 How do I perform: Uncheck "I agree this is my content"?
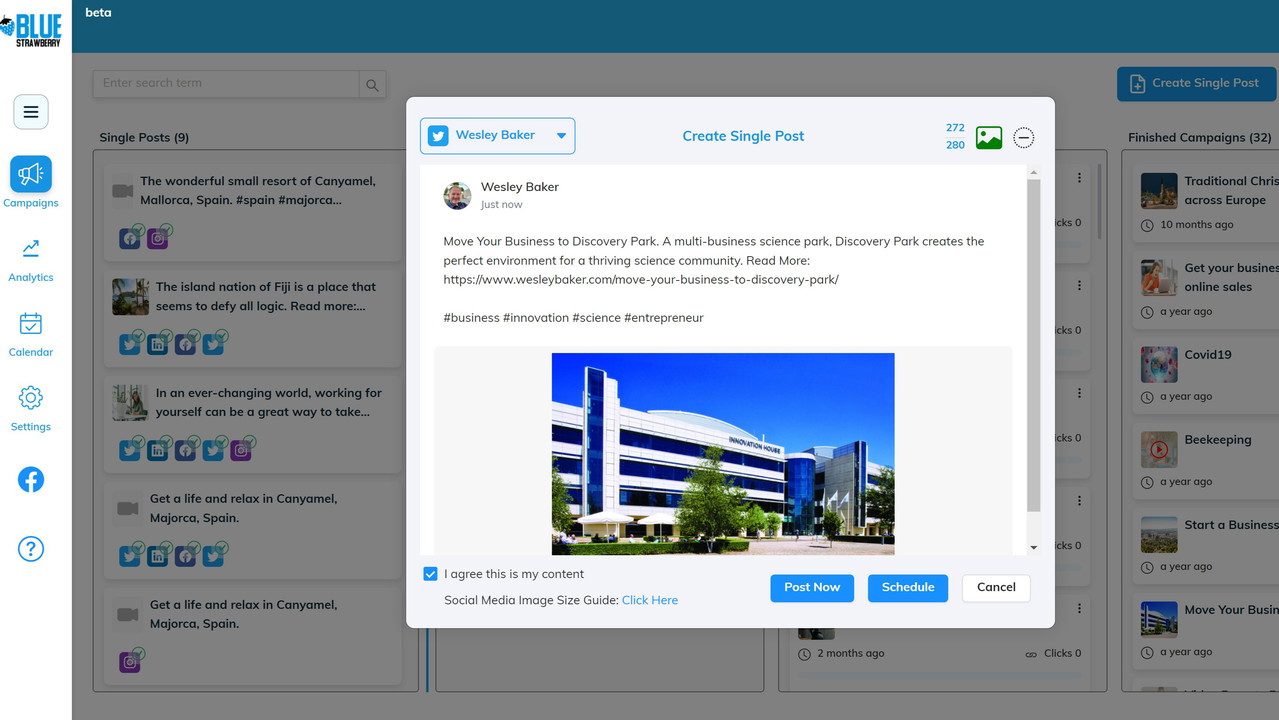pyautogui.click(x=430, y=574)
